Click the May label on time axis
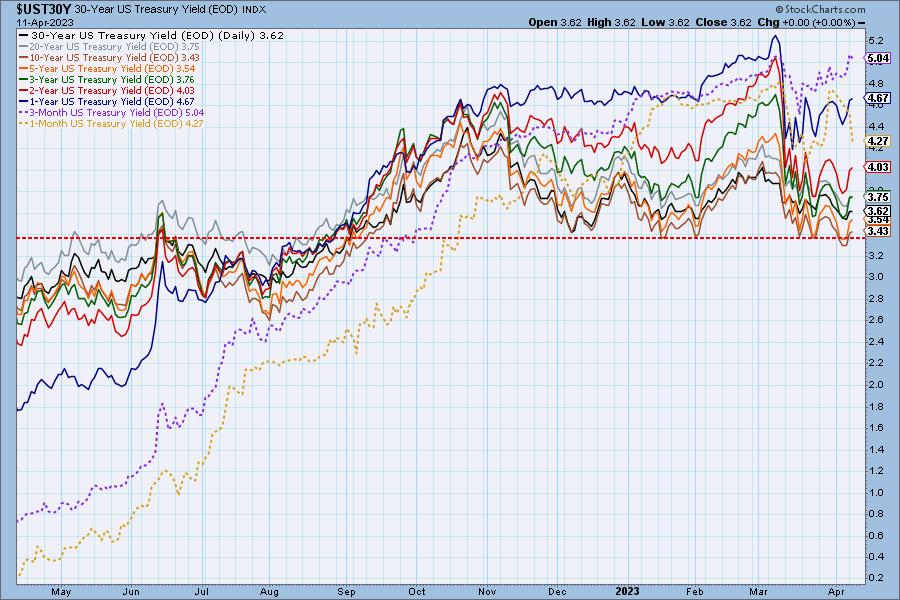Viewport: 900px width, 600px height. click(61, 591)
